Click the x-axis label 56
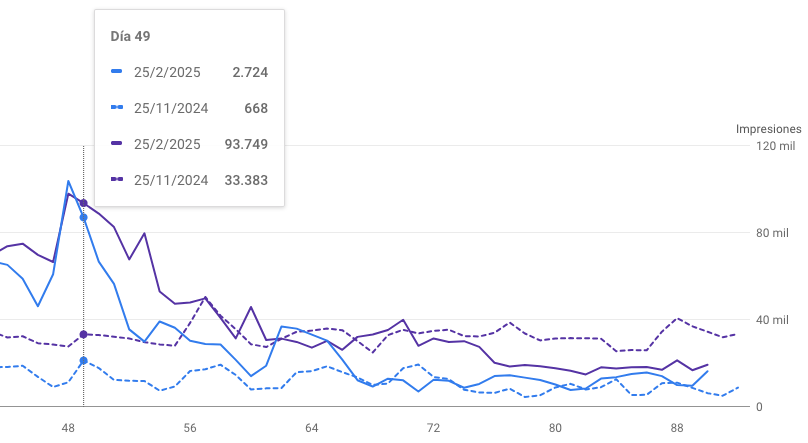The height and width of the screenshot is (443, 808). 190,427
